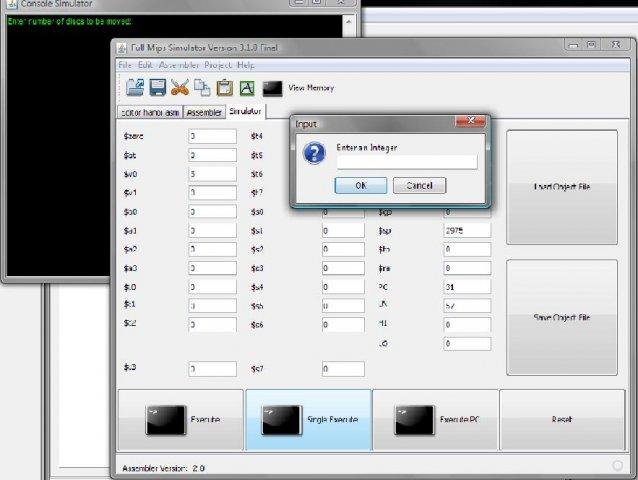Click the View Memory label in toolbar
Image resolution: width=638 pixels, height=480 pixels.
point(311,87)
